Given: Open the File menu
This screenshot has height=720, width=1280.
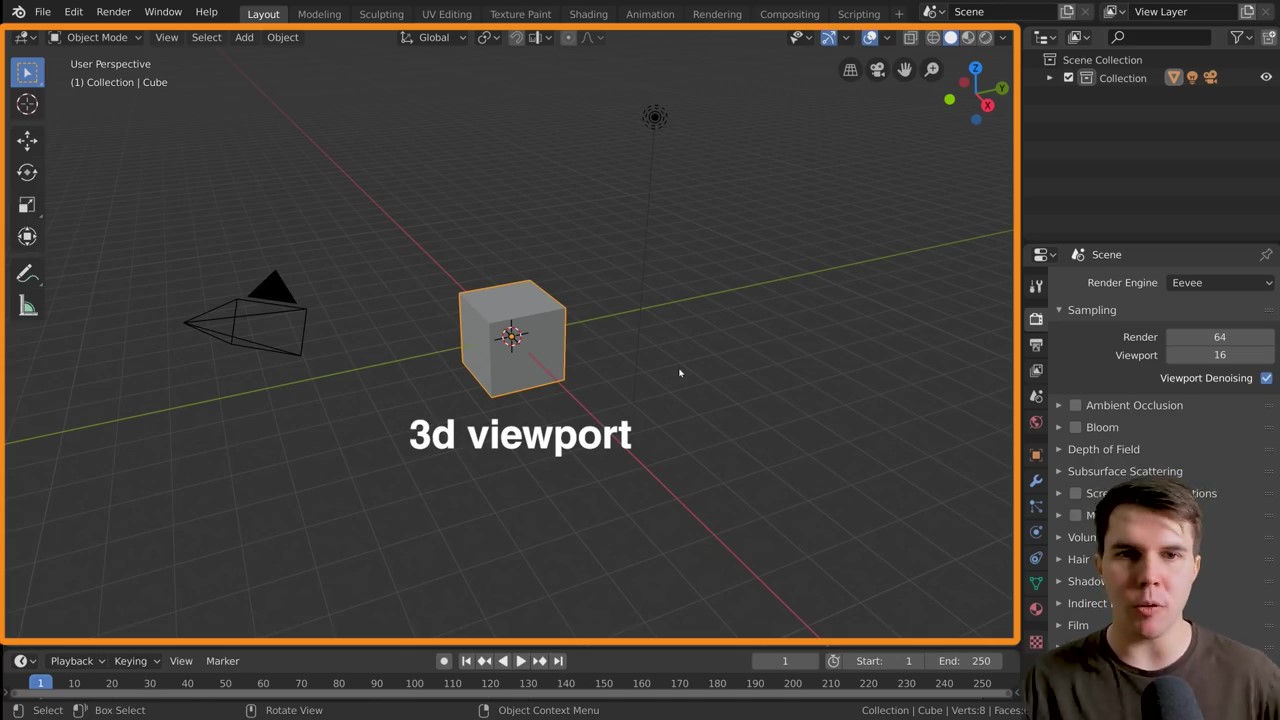Looking at the screenshot, I should tap(42, 12).
